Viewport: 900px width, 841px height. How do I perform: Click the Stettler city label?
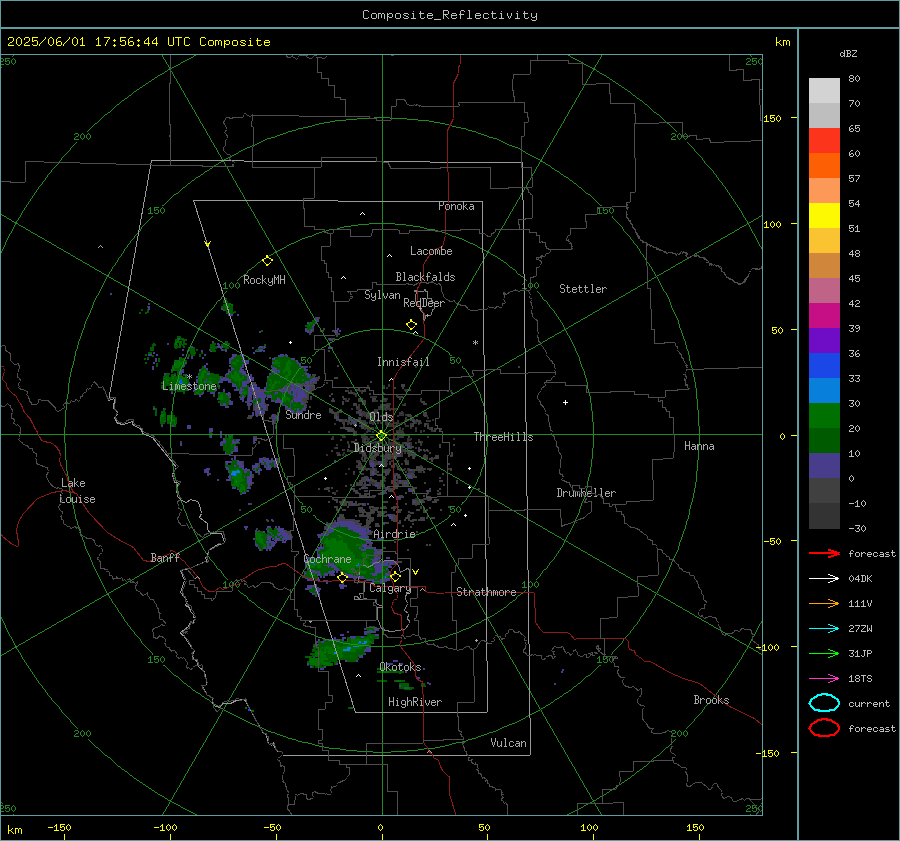(583, 289)
